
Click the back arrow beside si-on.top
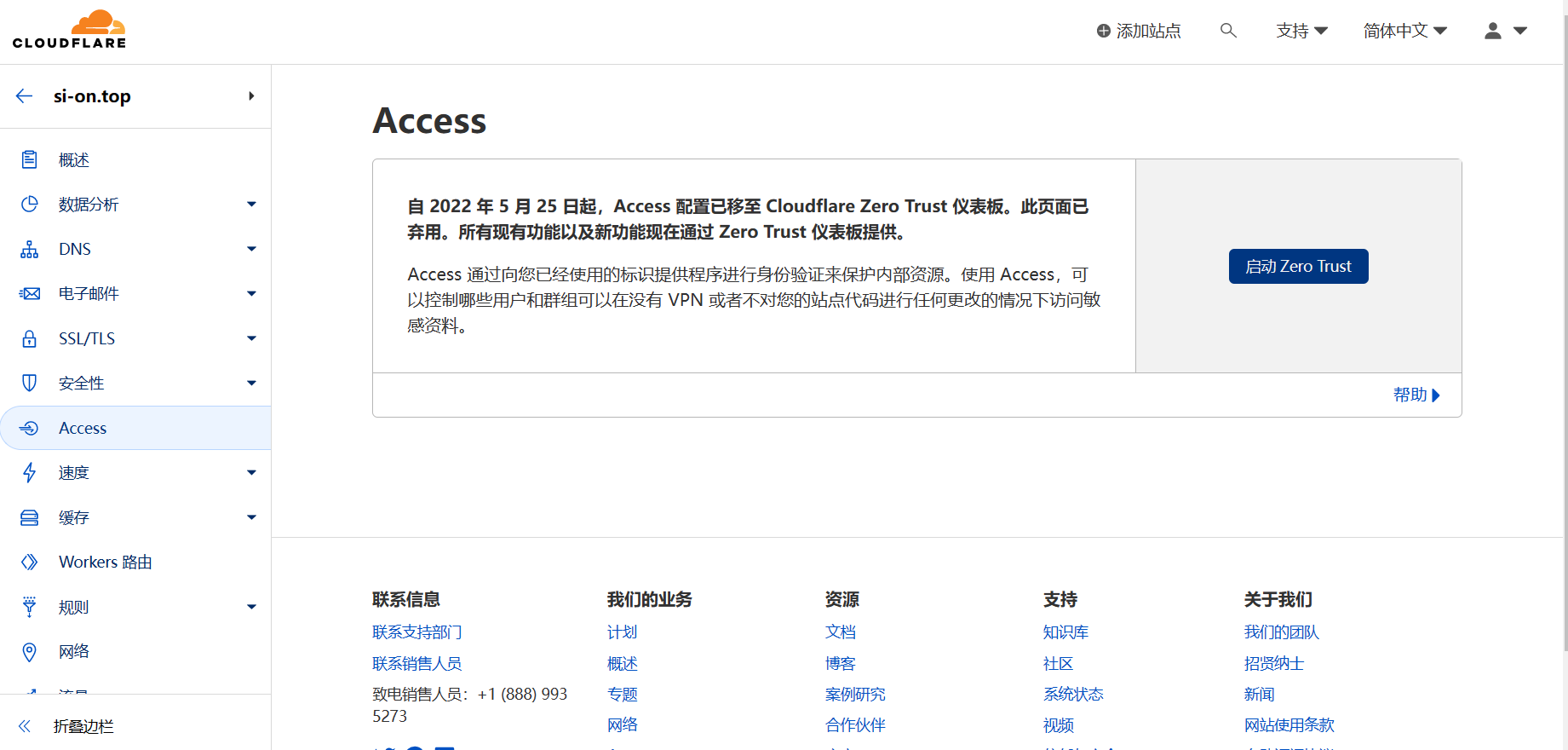[24, 96]
